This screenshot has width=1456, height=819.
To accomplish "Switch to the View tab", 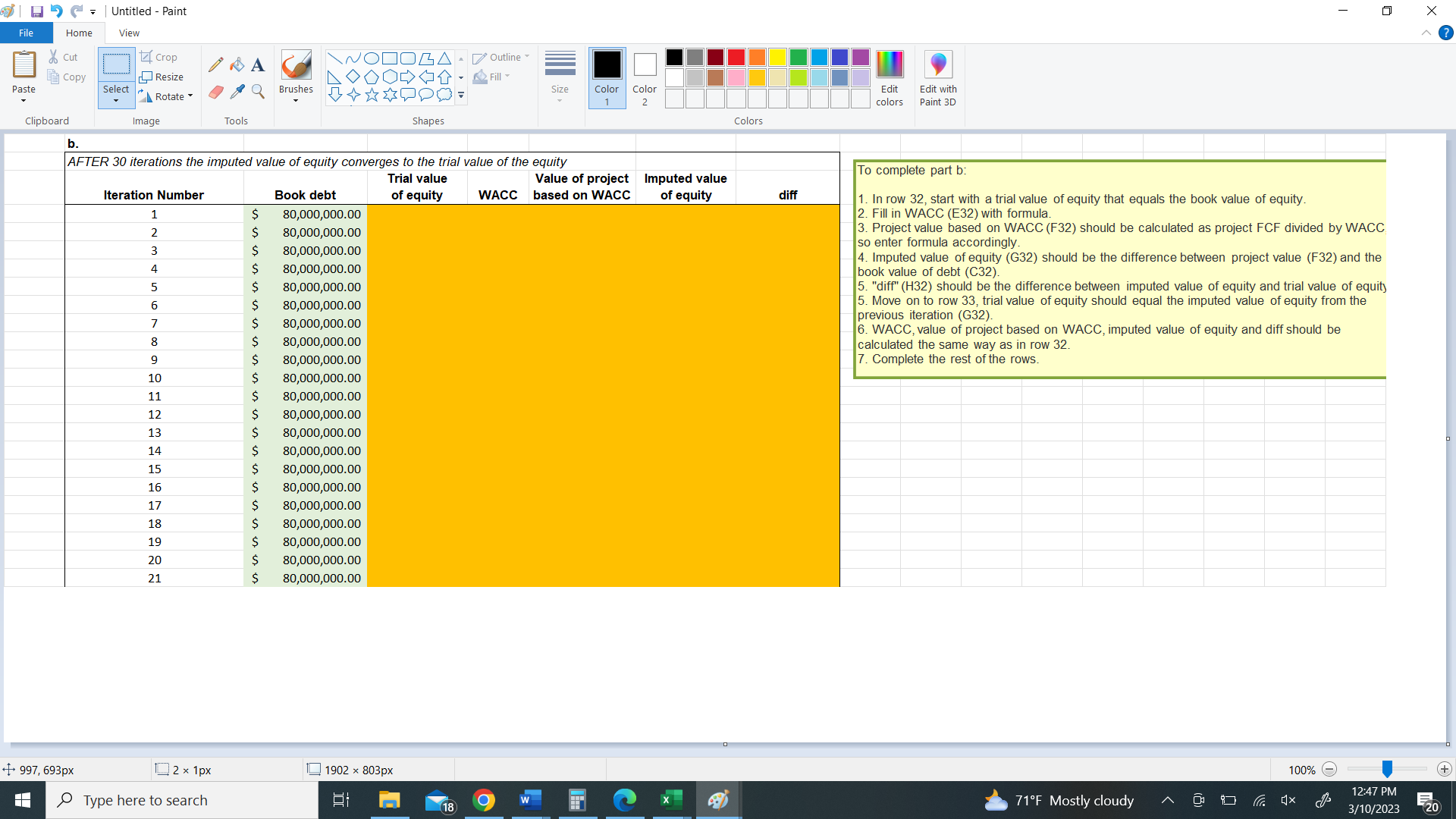I will click(129, 33).
